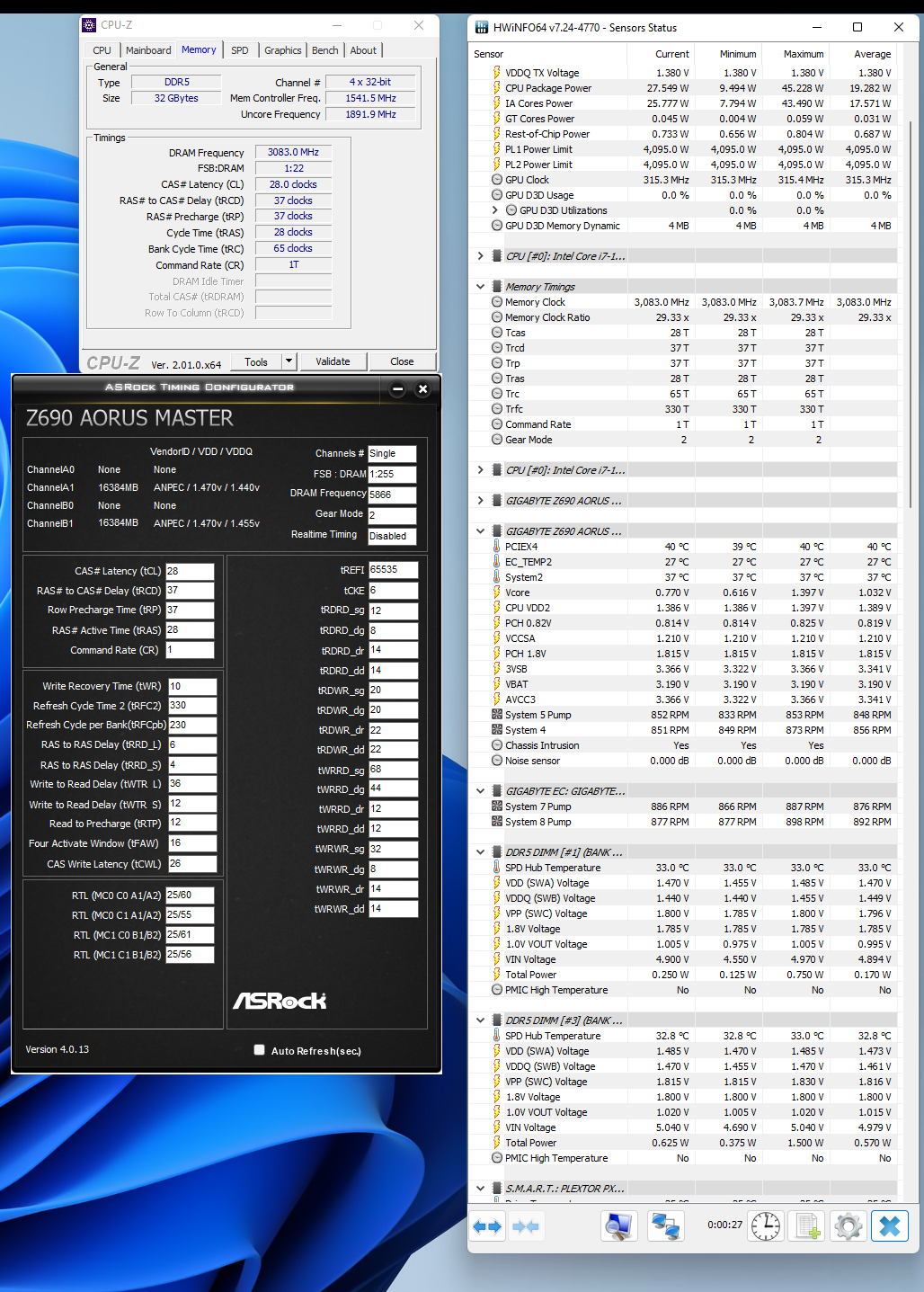Click thermometer icon beside PCIEX4
924x1292 pixels.
pyautogui.click(x=496, y=547)
